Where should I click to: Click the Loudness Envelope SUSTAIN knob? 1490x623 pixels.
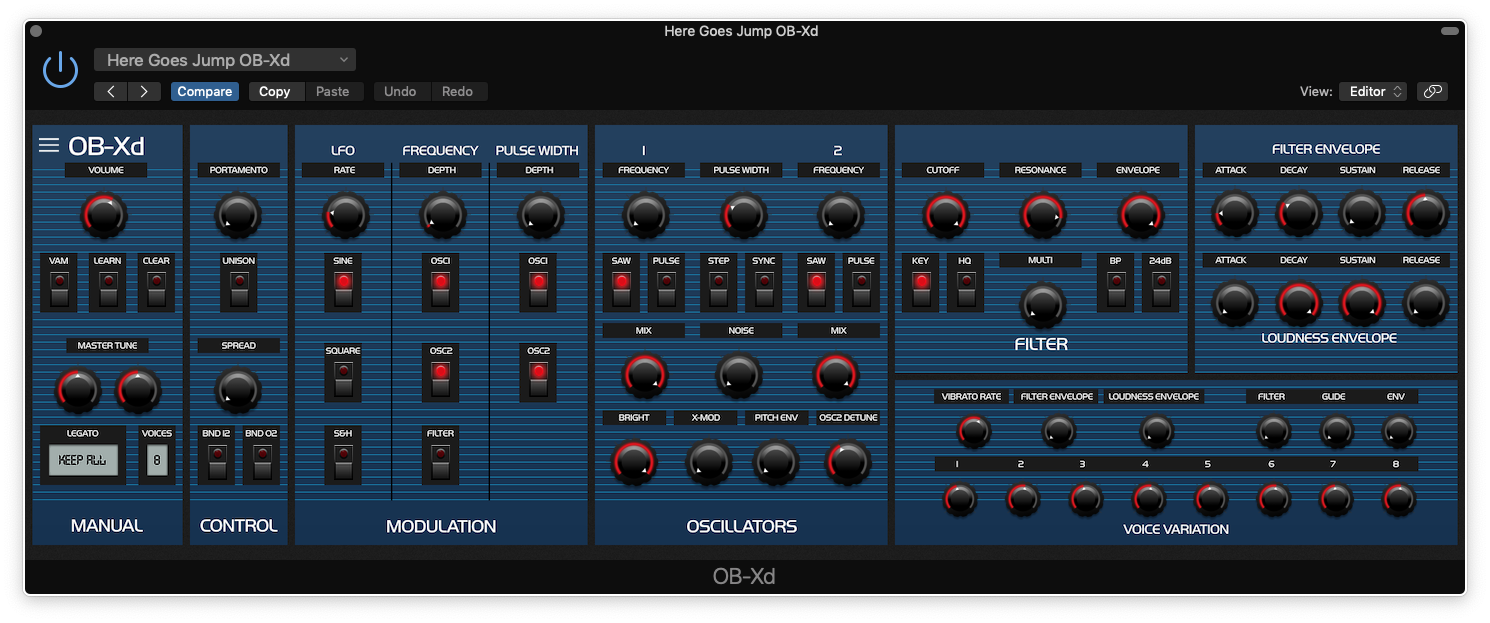(1362, 303)
